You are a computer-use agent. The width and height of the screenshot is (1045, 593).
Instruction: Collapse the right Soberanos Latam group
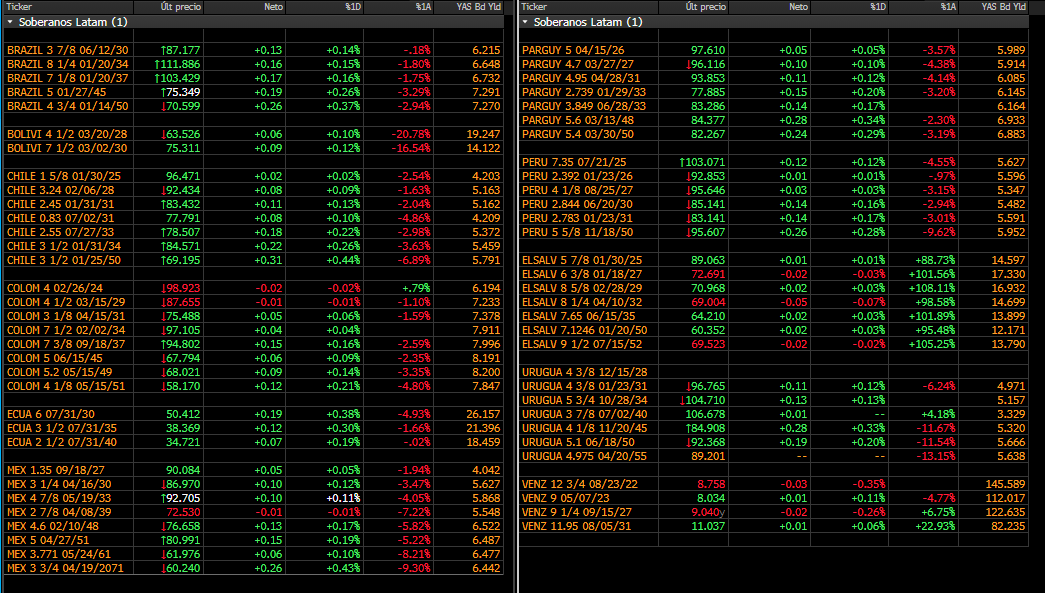[525, 22]
